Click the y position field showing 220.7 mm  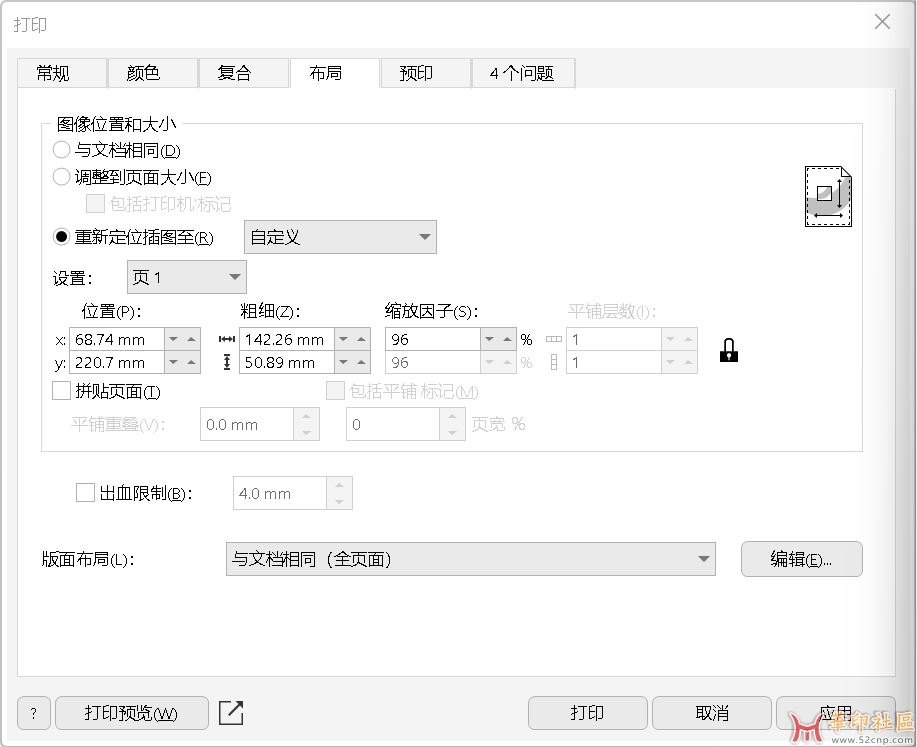(116, 363)
